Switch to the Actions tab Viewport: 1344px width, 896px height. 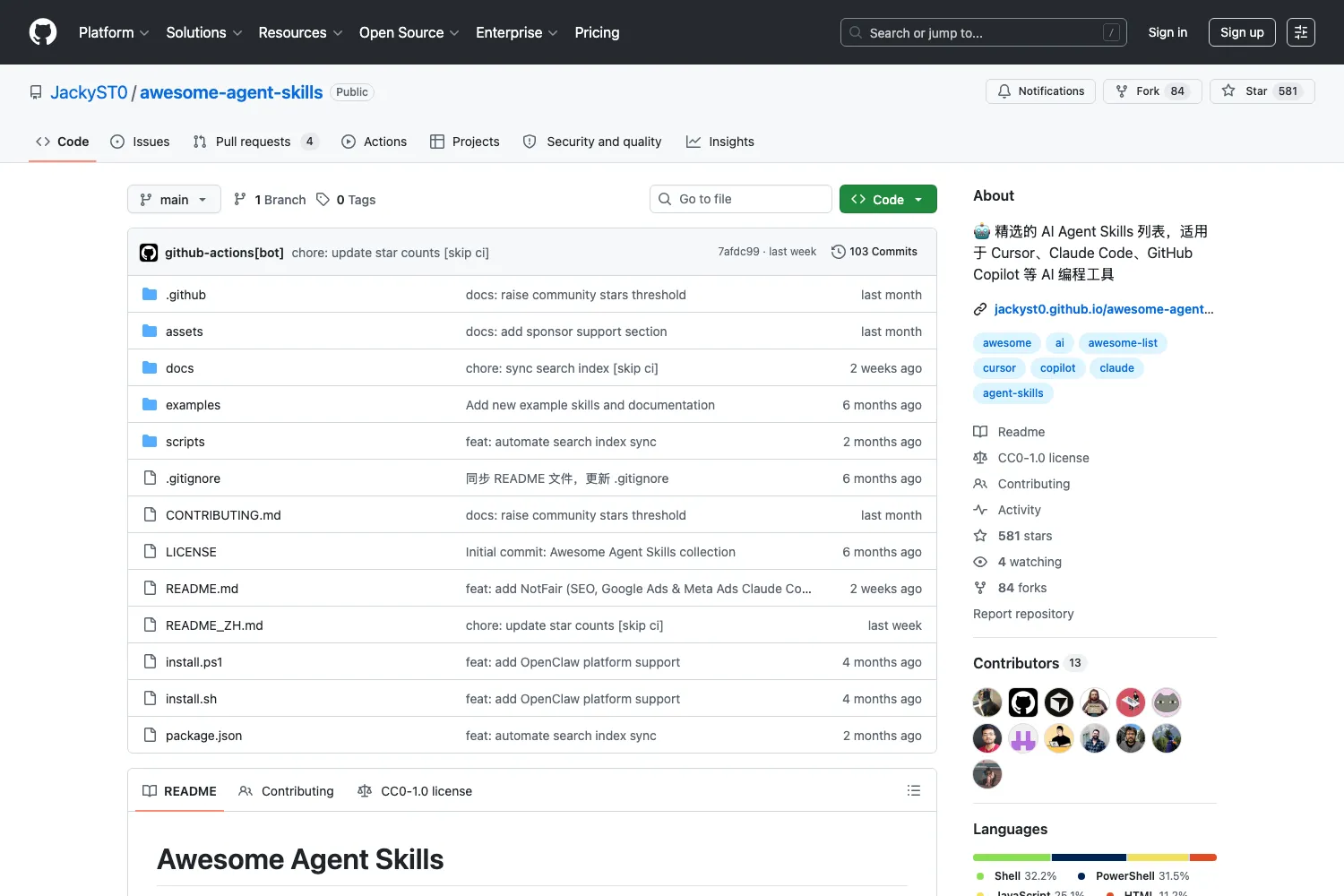point(374,142)
